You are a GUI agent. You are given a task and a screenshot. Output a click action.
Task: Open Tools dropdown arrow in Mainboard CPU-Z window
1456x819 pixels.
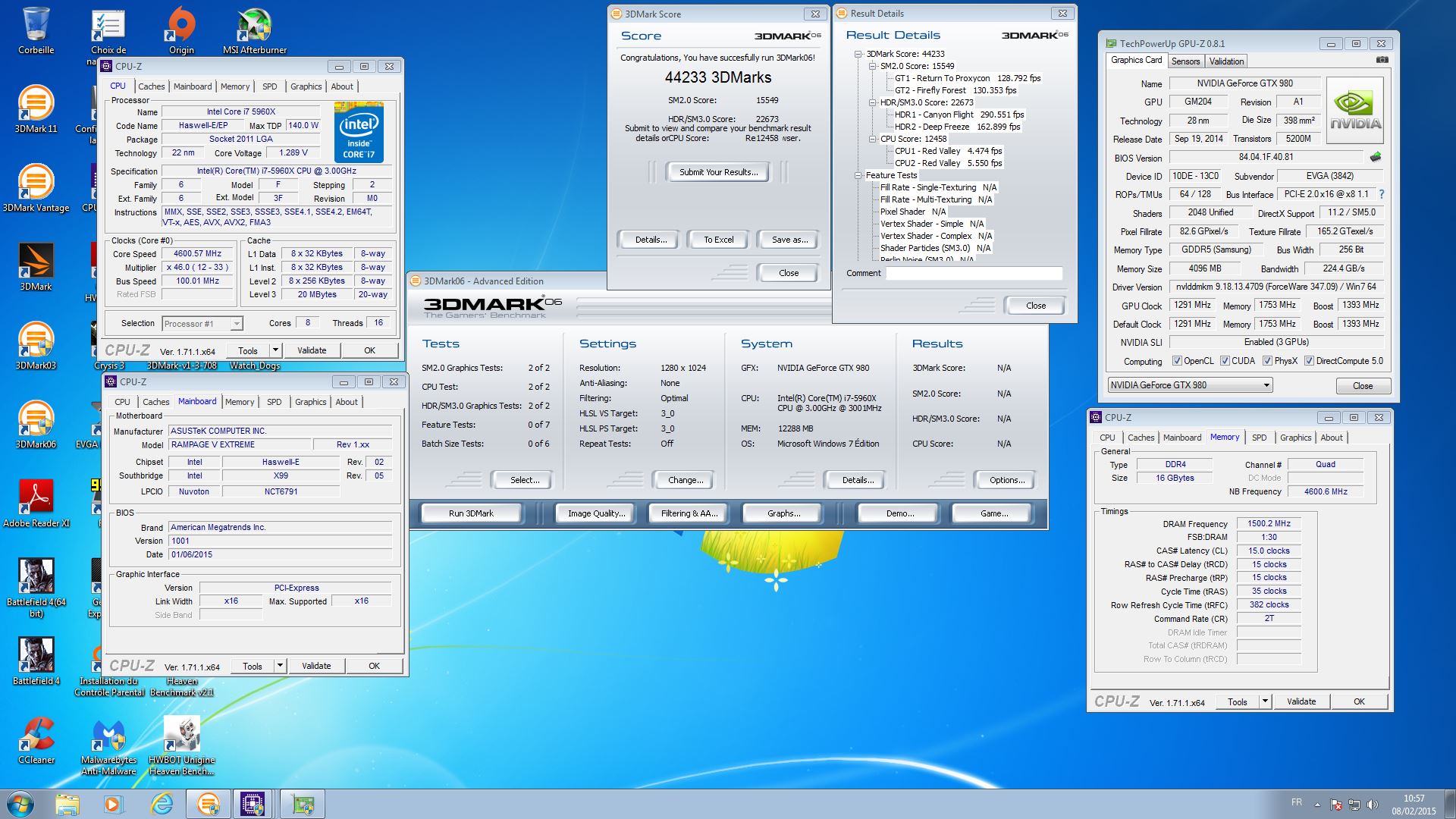pos(280,666)
